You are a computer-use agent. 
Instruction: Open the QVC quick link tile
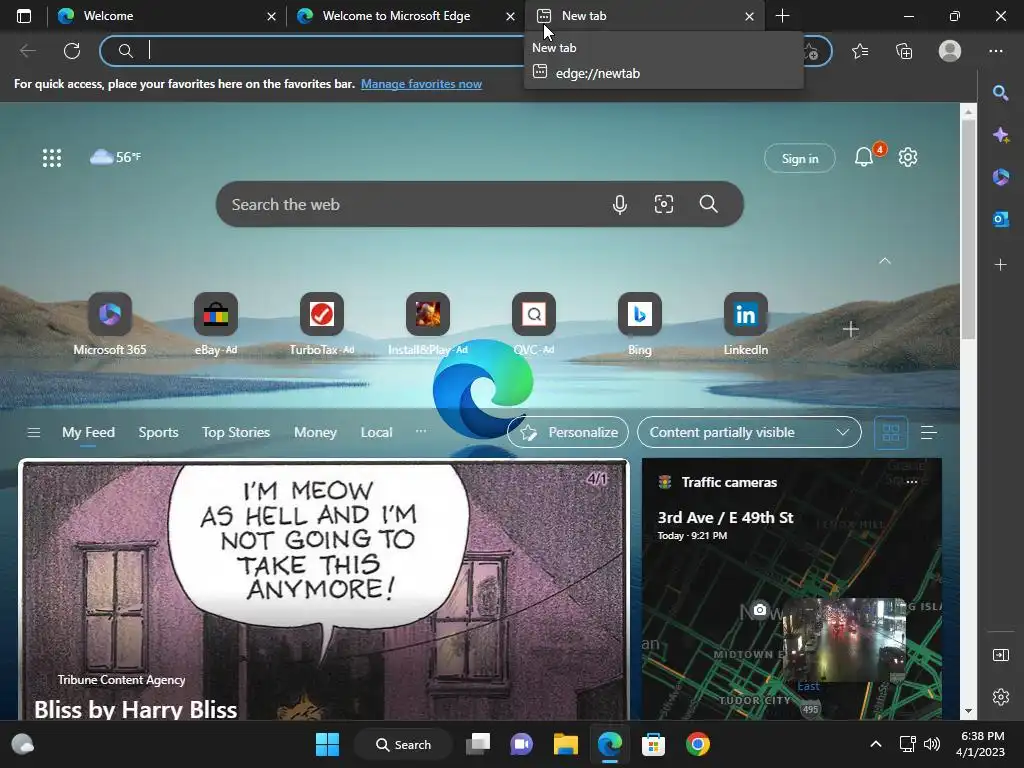[534, 325]
